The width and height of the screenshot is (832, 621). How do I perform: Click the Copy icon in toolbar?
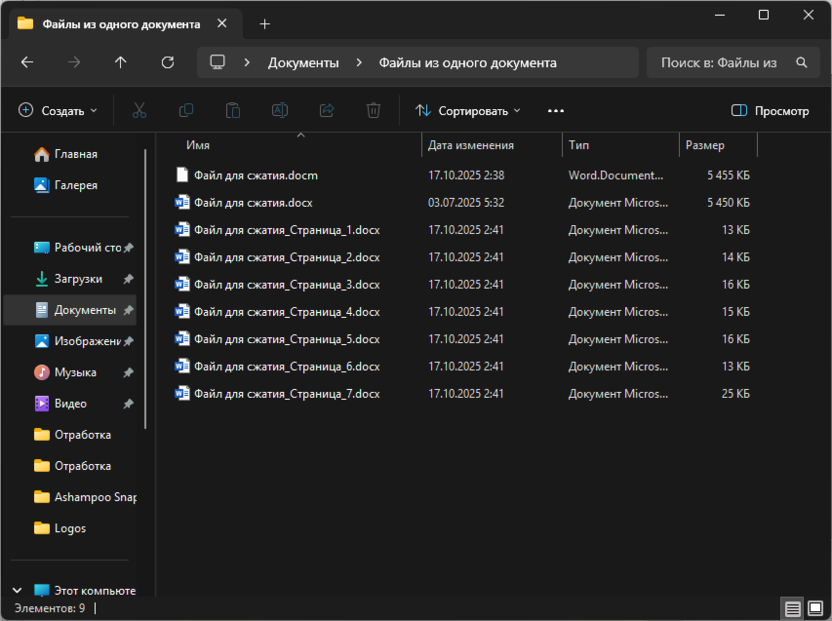click(186, 111)
